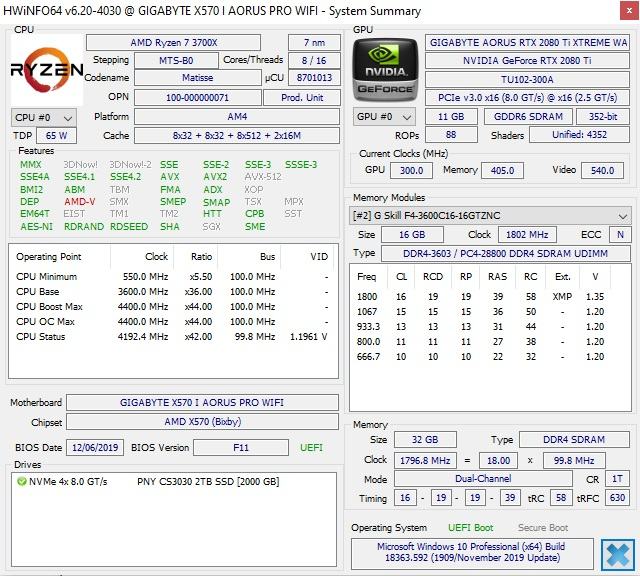Click the 1802 MHz module clock field
640x576 pixels.
[527, 235]
